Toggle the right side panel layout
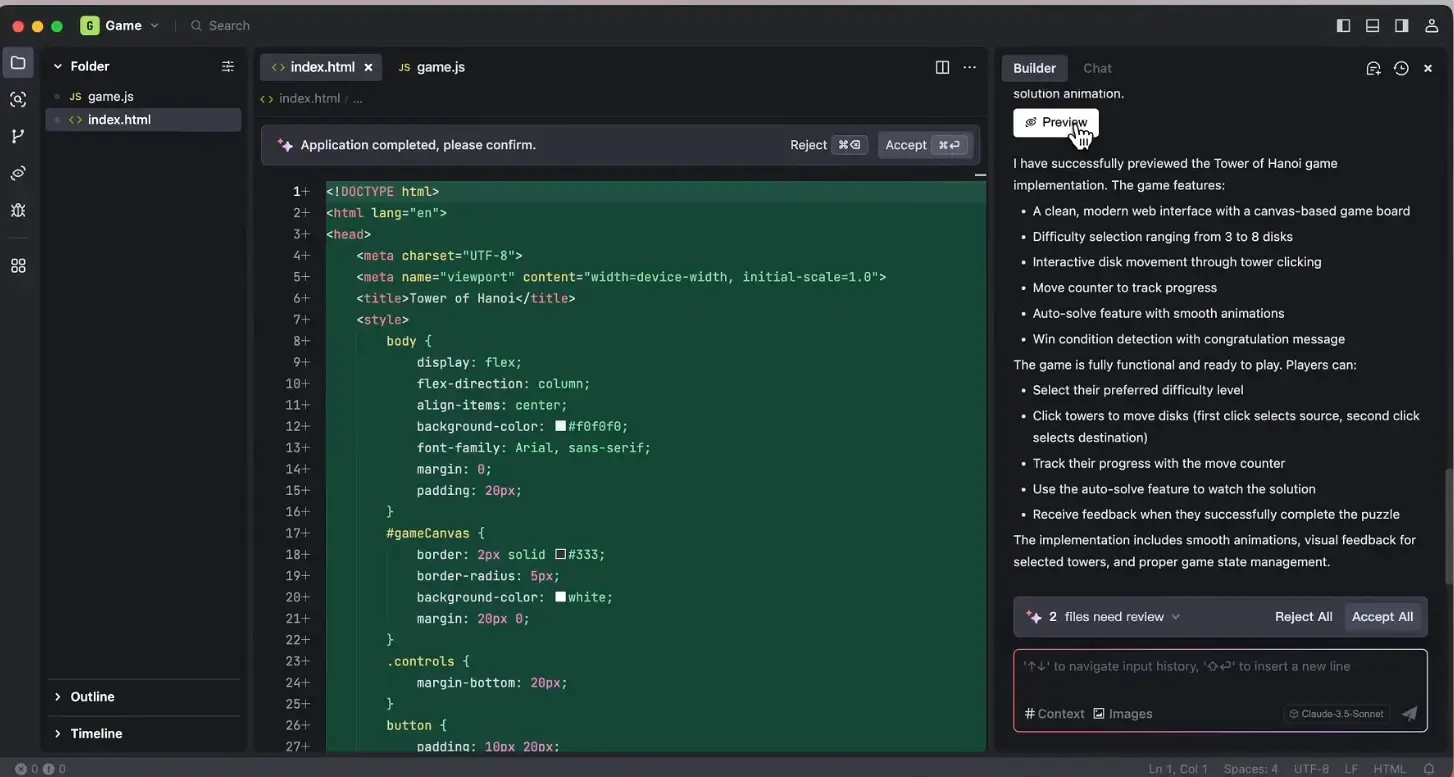The height and width of the screenshot is (777, 1454). 1402,26
